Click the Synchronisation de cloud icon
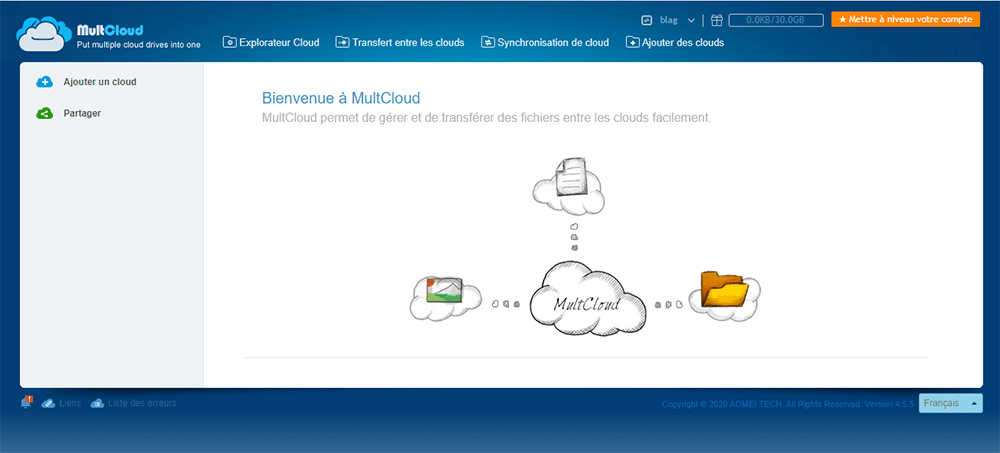The width and height of the screenshot is (1000, 453). (488, 43)
